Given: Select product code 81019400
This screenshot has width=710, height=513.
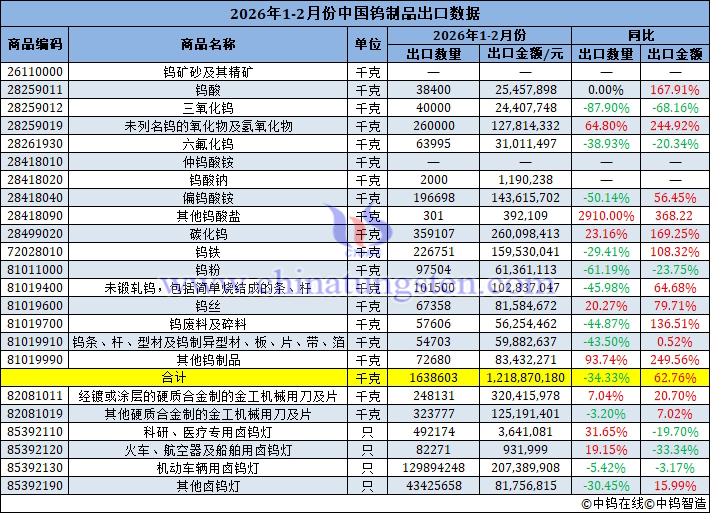Looking at the screenshot, I should (34, 288).
